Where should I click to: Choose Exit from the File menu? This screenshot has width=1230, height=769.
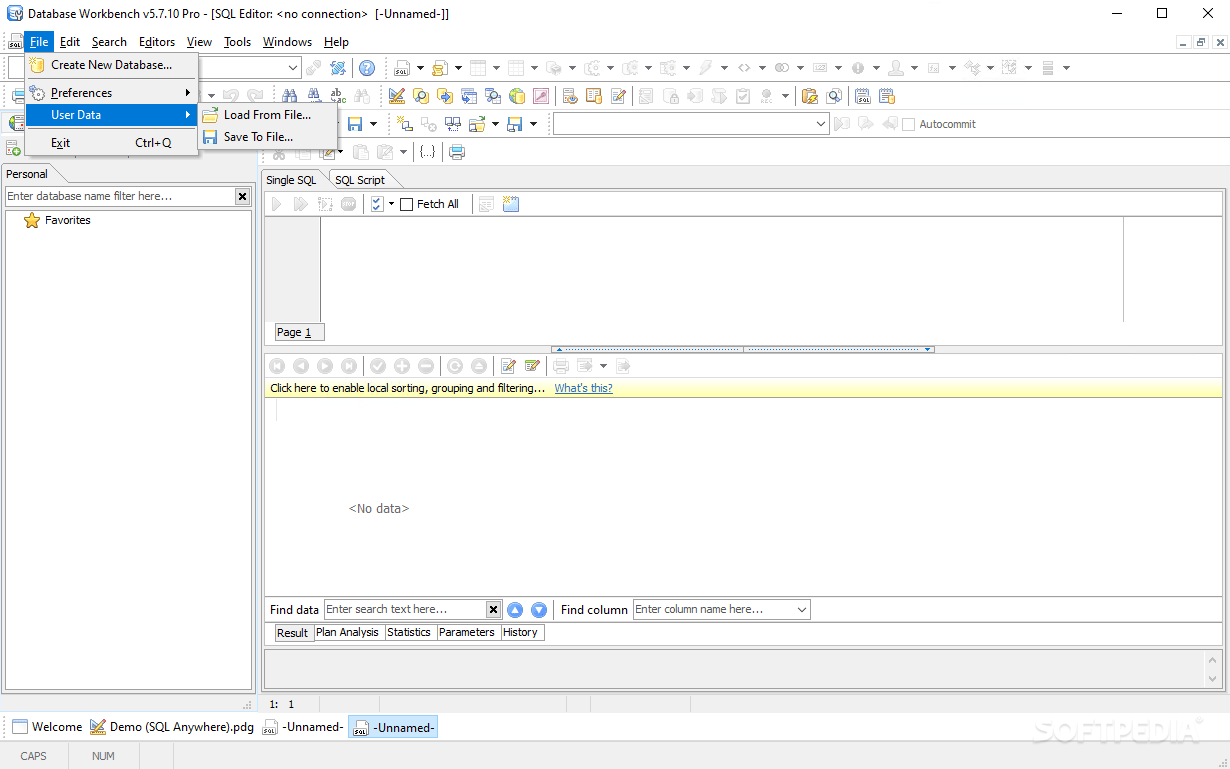pyautogui.click(x=111, y=143)
